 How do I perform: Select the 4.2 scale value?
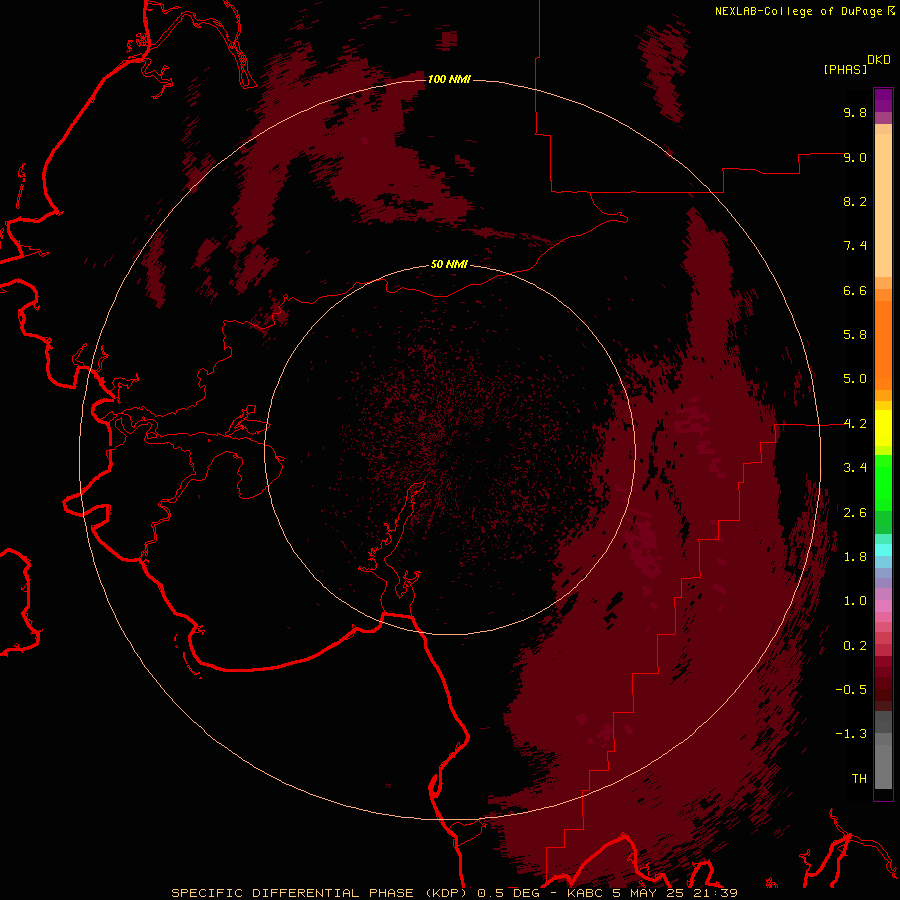pyautogui.click(x=855, y=424)
